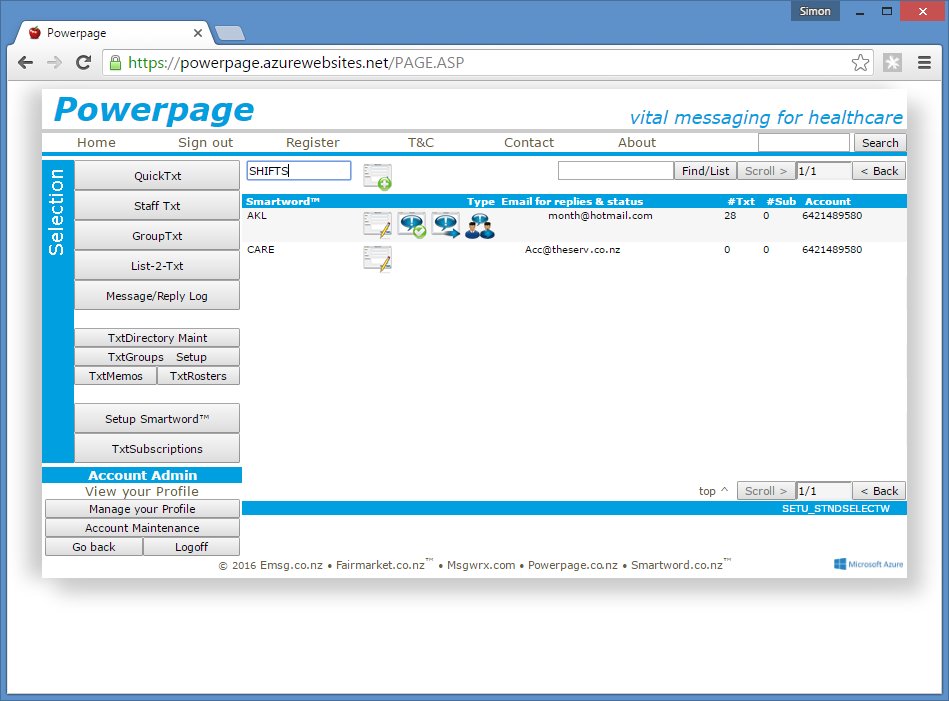The image size is (949, 701).
Task: Click the Smartword name input containing SHIFTS
Action: [298, 171]
